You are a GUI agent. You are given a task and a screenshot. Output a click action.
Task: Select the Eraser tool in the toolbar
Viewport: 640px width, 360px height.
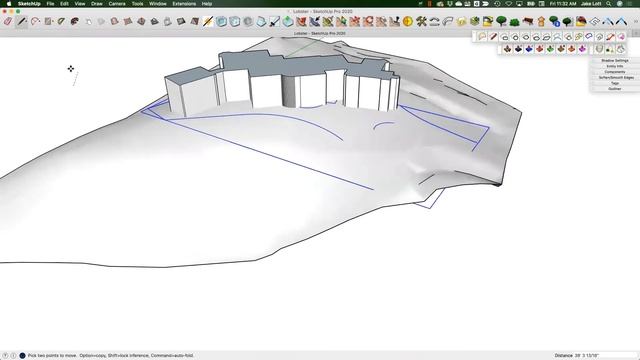click(x=8, y=21)
